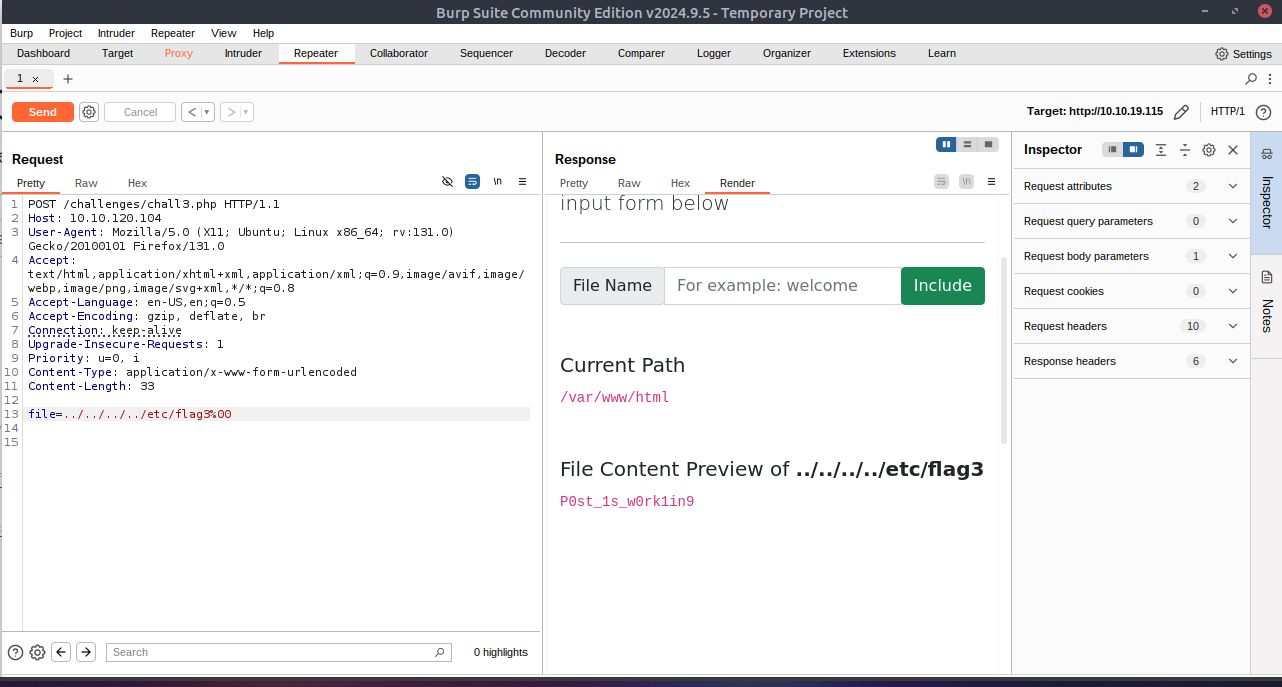Image resolution: width=1282 pixels, height=687 pixels.
Task: Jump to next search match
Action: (86, 652)
